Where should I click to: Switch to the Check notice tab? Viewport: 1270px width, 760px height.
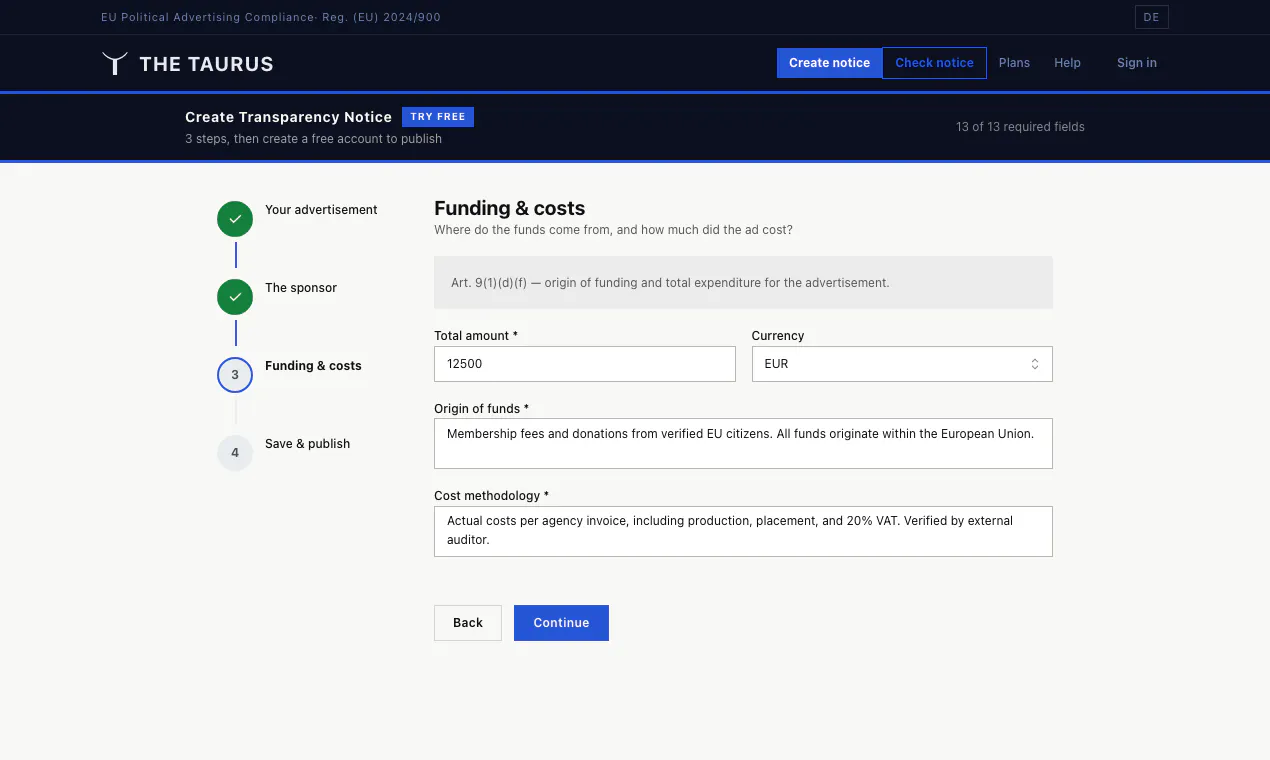pyautogui.click(x=934, y=63)
